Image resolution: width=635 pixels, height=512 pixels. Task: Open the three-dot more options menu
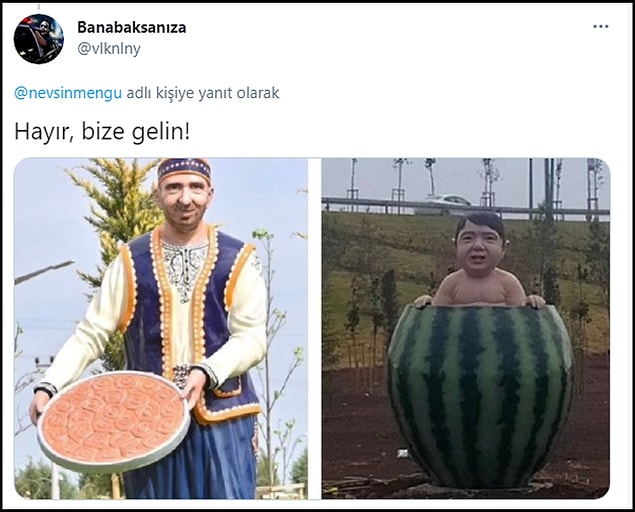[x=601, y=27]
